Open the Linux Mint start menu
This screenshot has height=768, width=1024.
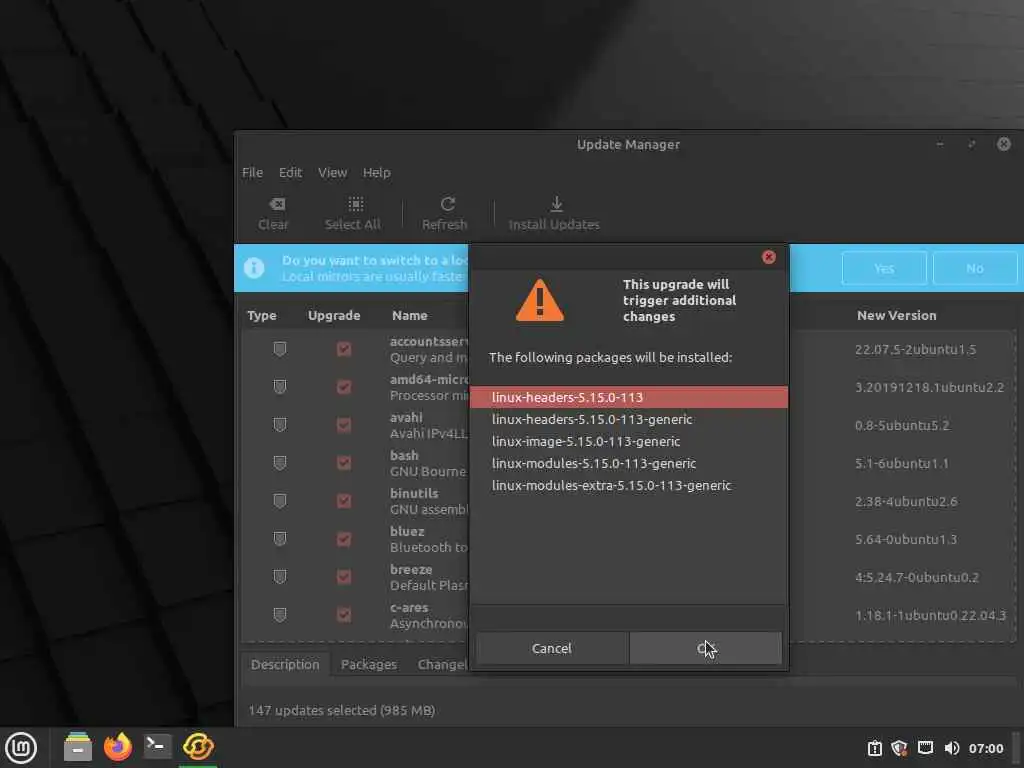(21, 747)
